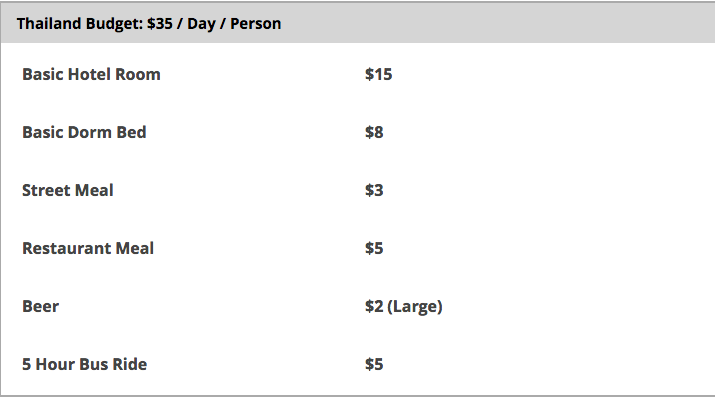Click the word Person in the header
Viewport: 715px width, 398px height.
point(255,24)
